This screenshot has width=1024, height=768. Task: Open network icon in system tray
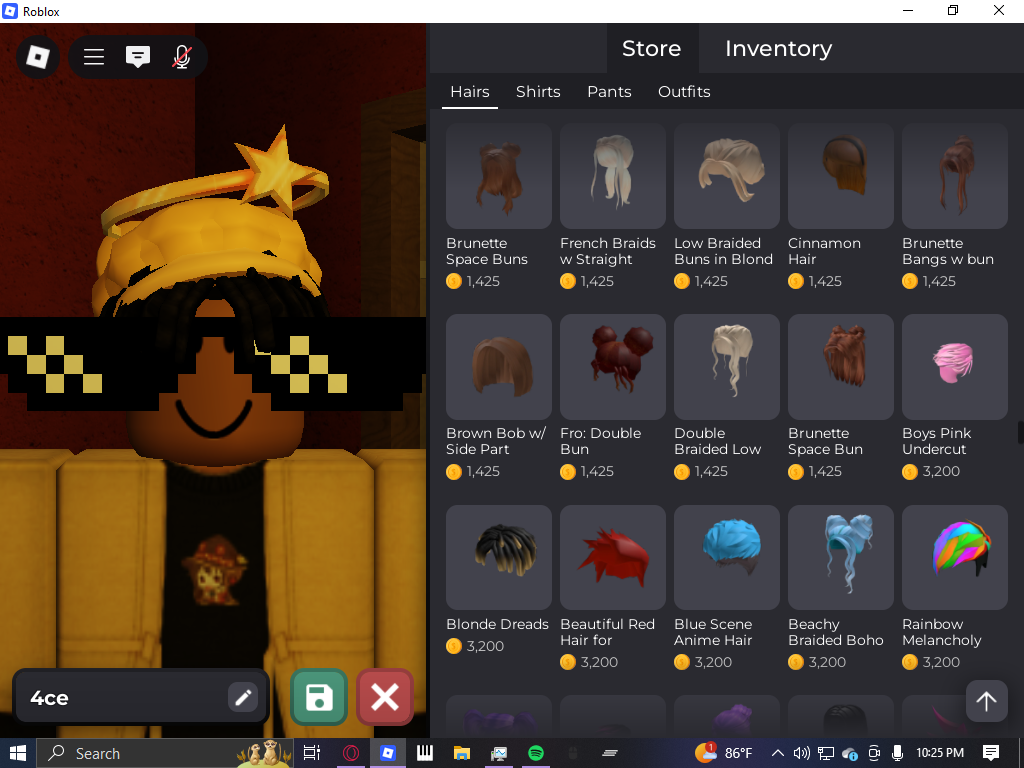825,753
